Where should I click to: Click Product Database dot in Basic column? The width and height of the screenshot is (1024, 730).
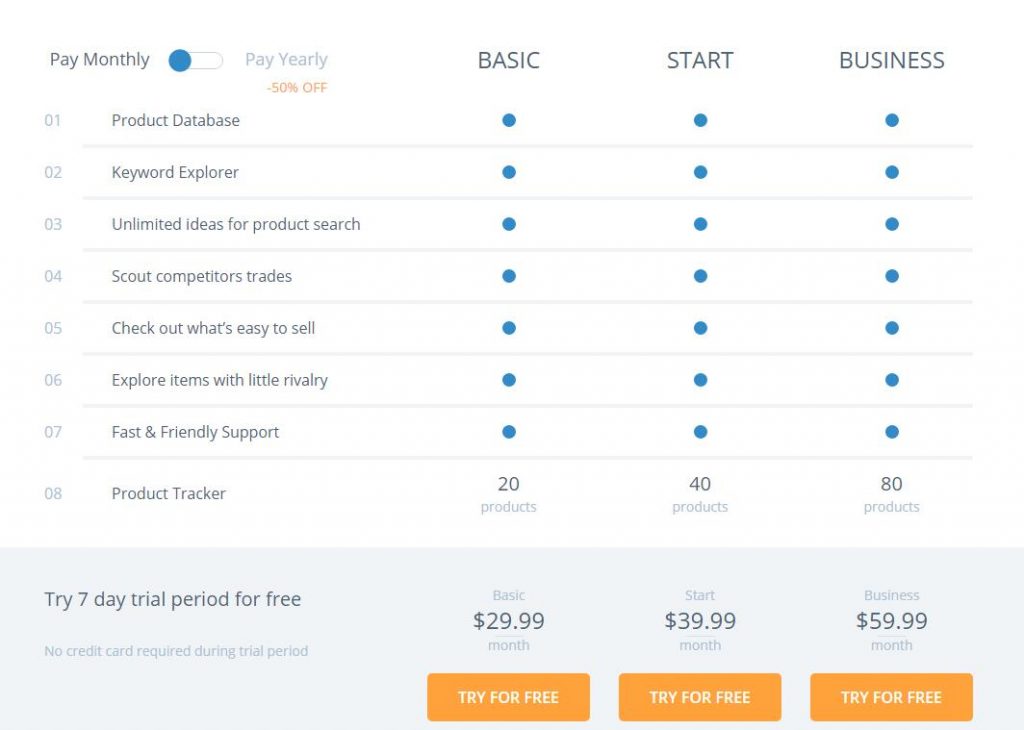click(x=509, y=120)
